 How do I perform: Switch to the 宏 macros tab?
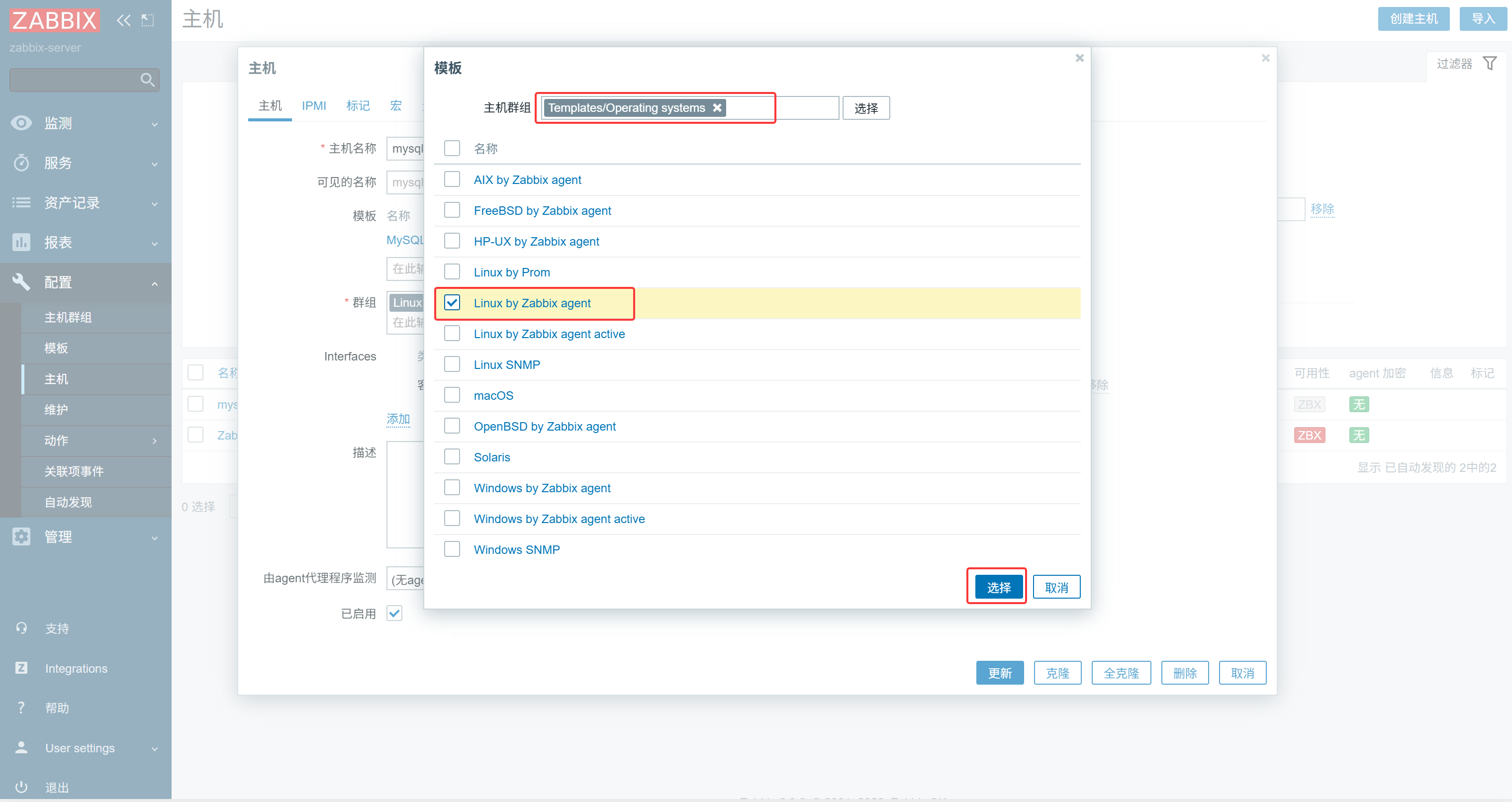click(395, 105)
